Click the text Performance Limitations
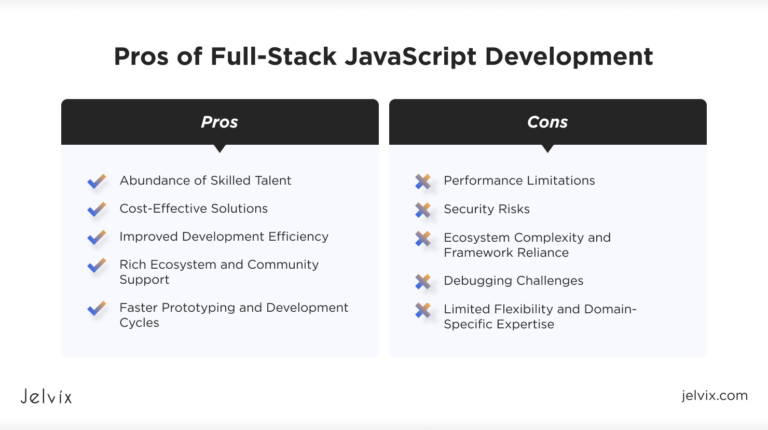768x430 pixels. pyautogui.click(x=519, y=181)
